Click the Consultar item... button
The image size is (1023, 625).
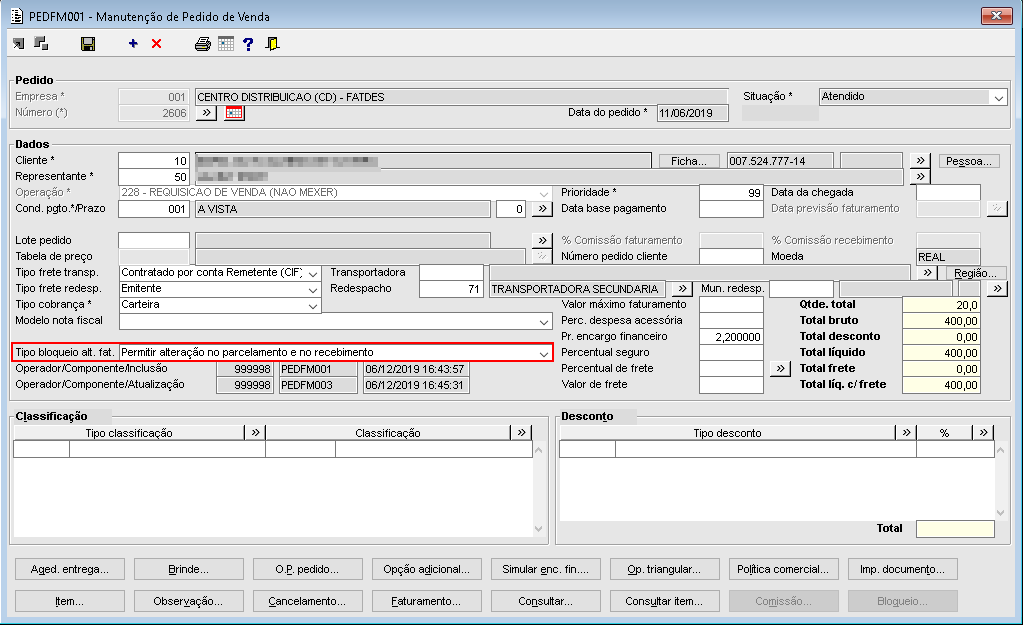click(x=664, y=601)
